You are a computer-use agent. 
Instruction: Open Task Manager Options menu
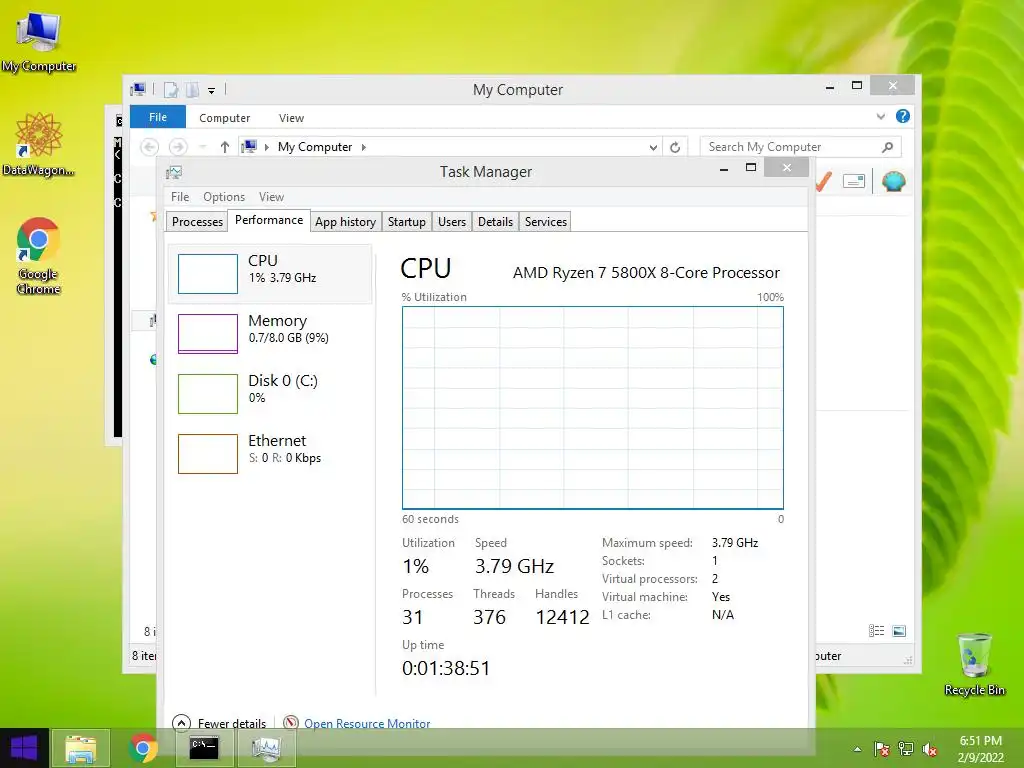pos(224,197)
